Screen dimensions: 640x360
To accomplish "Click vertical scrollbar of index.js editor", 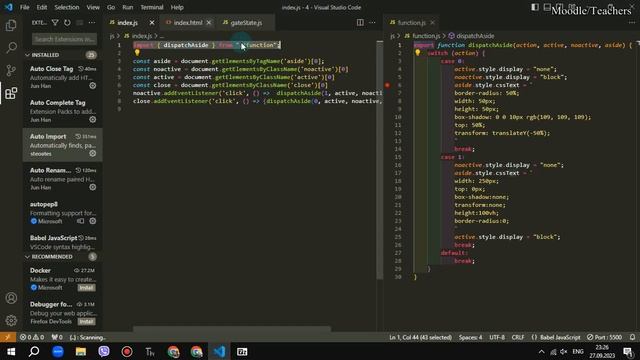I will coord(380,160).
